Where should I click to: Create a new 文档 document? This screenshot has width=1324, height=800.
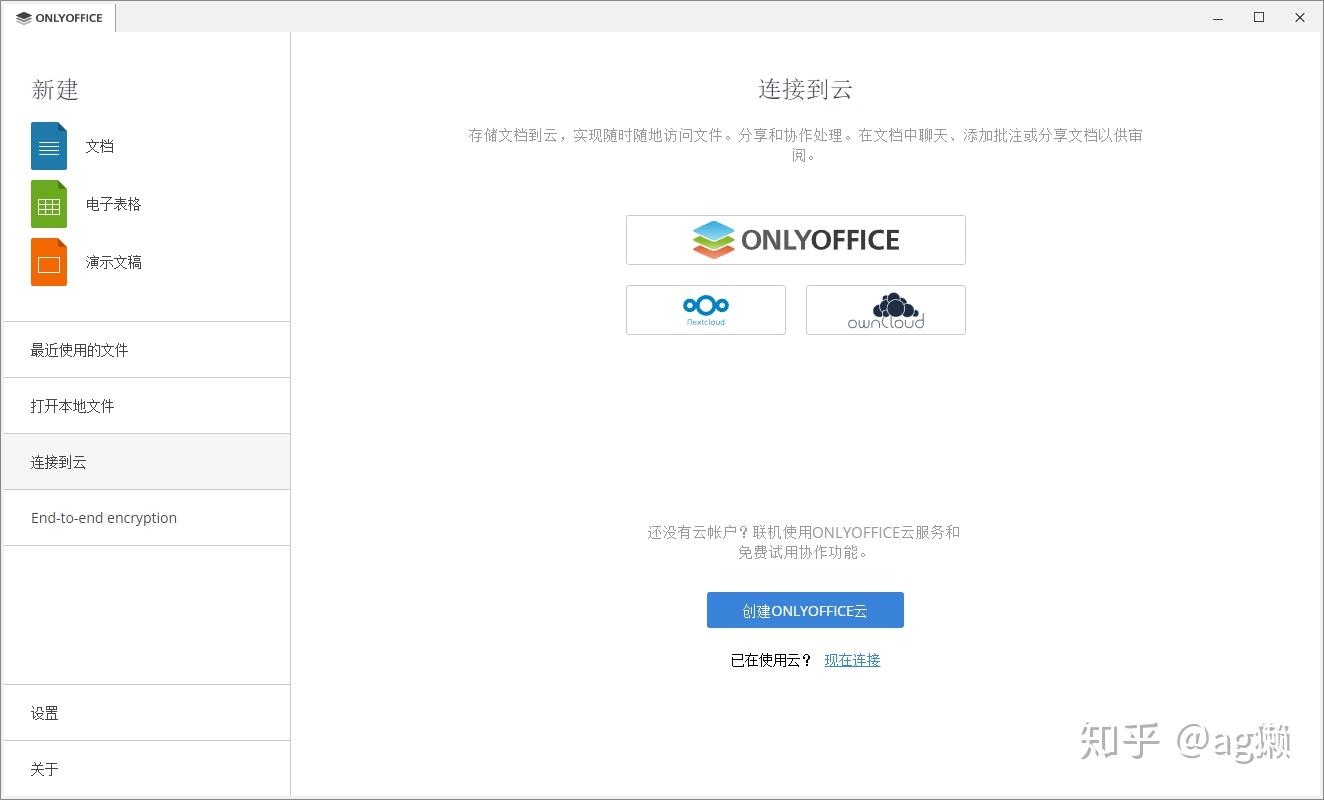[x=99, y=146]
